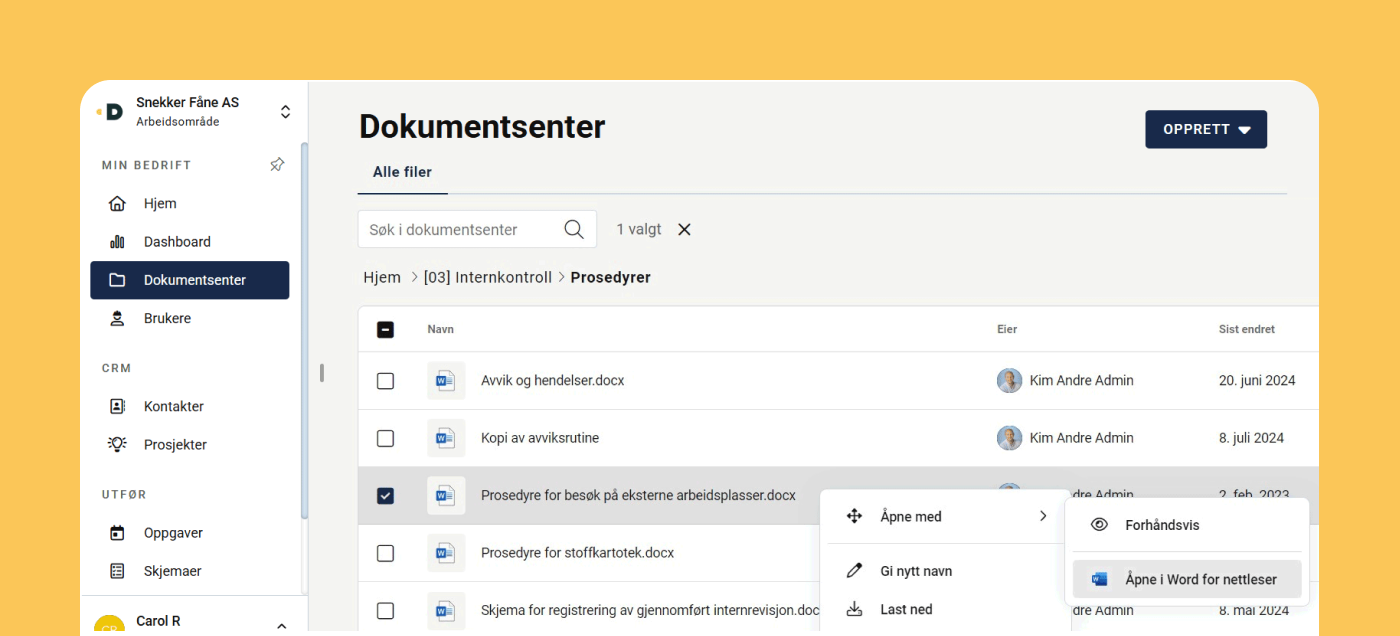Expand the Snekker Fåne AS workspace switcher

(x=285, y=110)
